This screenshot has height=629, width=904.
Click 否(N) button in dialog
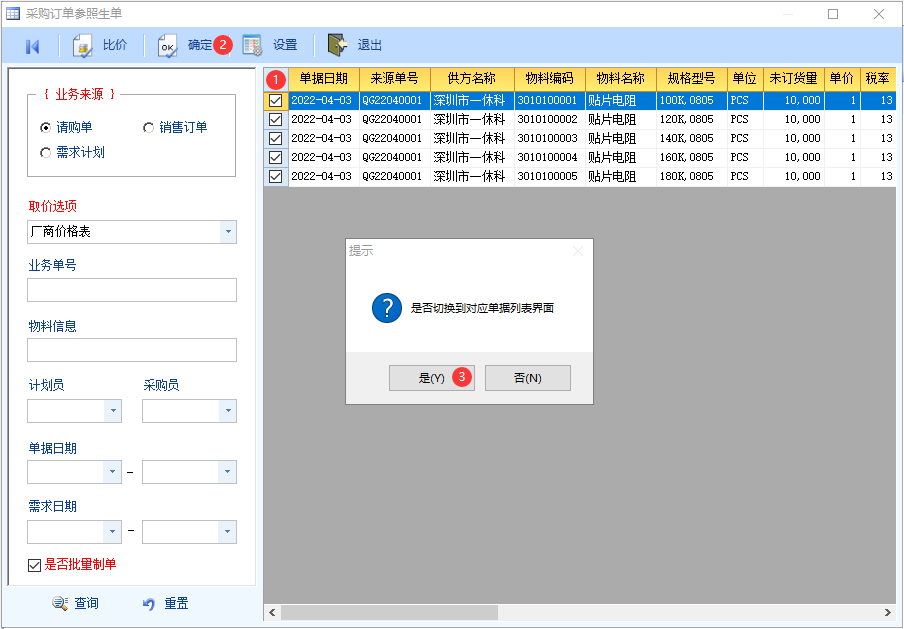528,378
